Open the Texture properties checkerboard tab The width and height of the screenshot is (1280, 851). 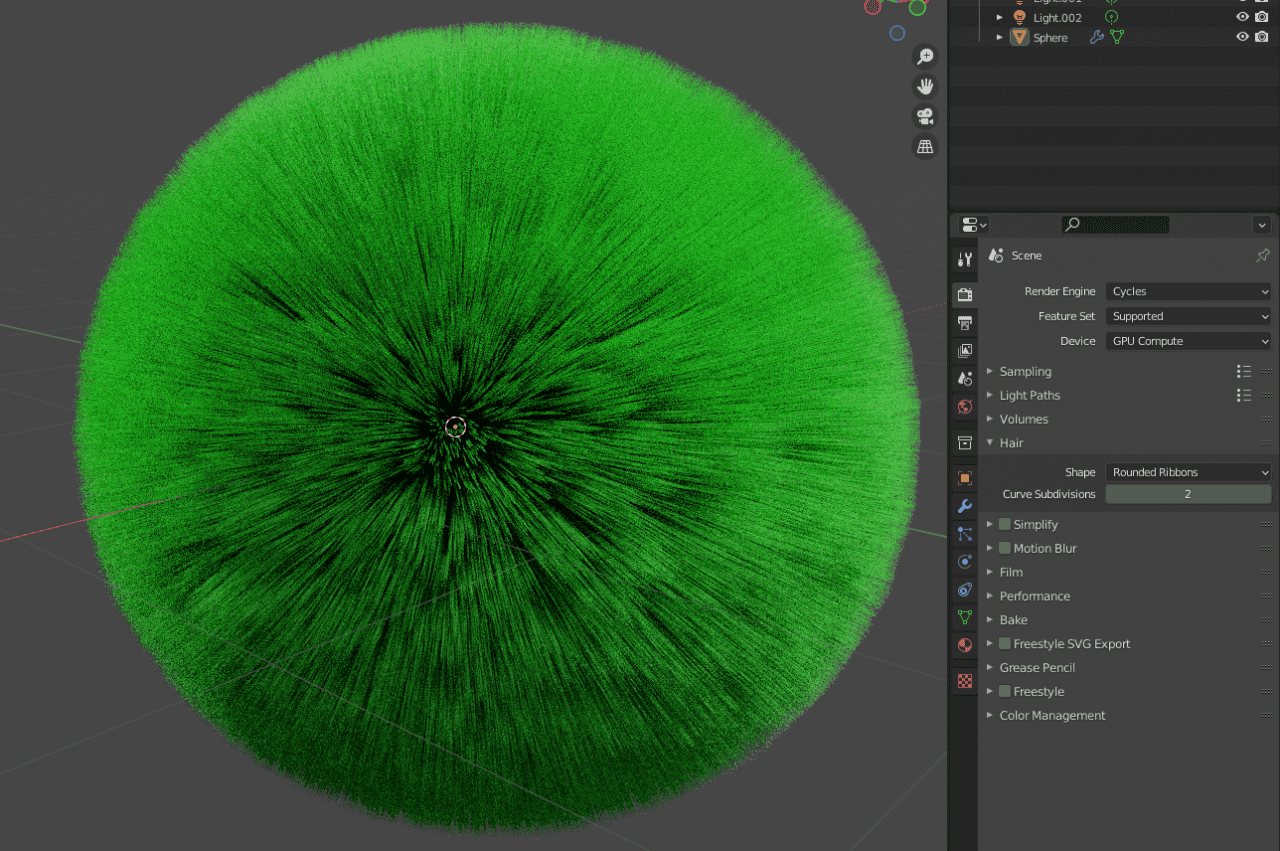pyautogui.click(x=965, y=681)
